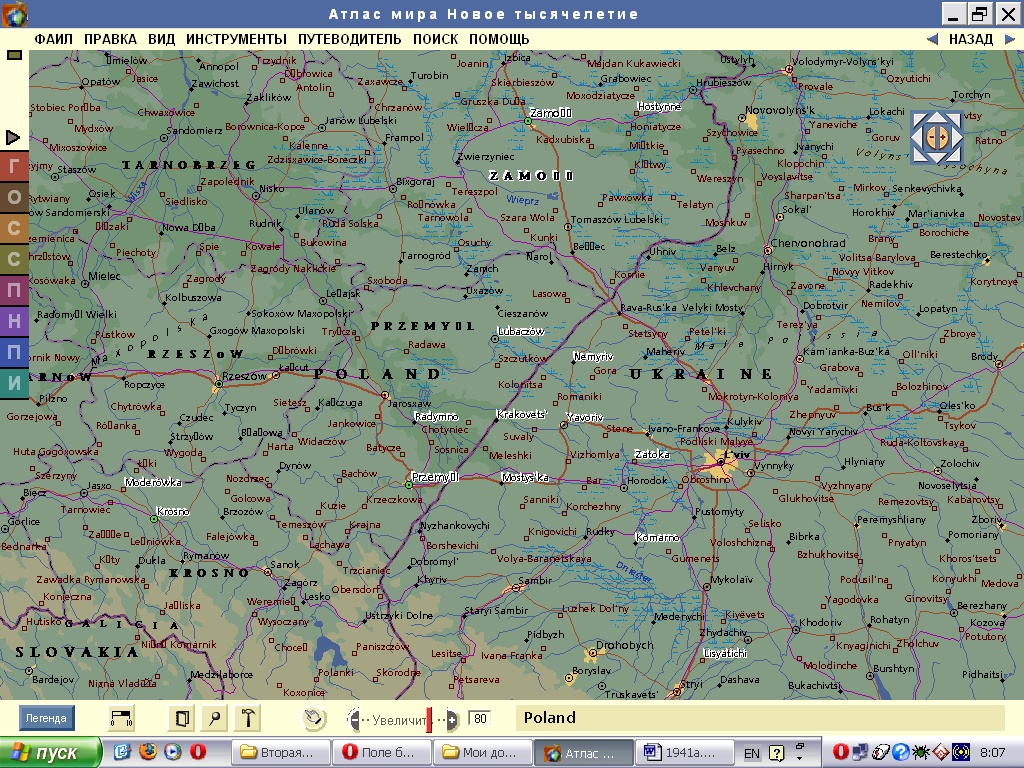Switch EN input language indicator
The width and height of the screenshot is (1024, 768).
click(x=752, y=753)
